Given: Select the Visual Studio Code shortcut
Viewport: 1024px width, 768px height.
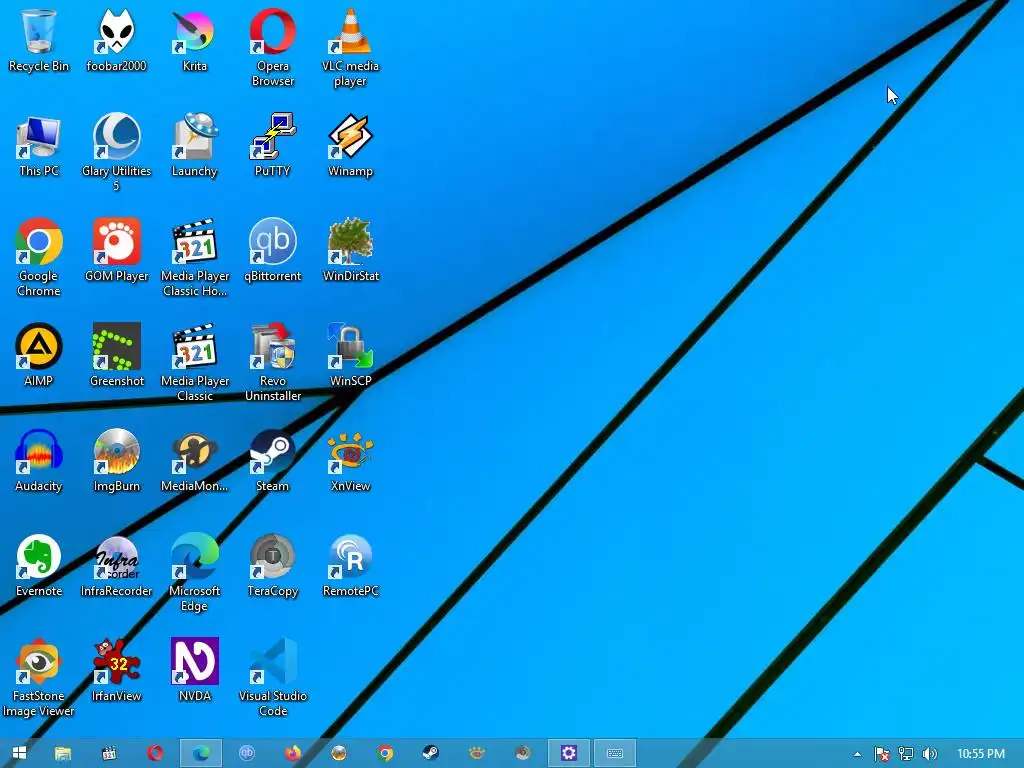Looking at the screenshot, I should pyautogui.click(x=272, y=678).
